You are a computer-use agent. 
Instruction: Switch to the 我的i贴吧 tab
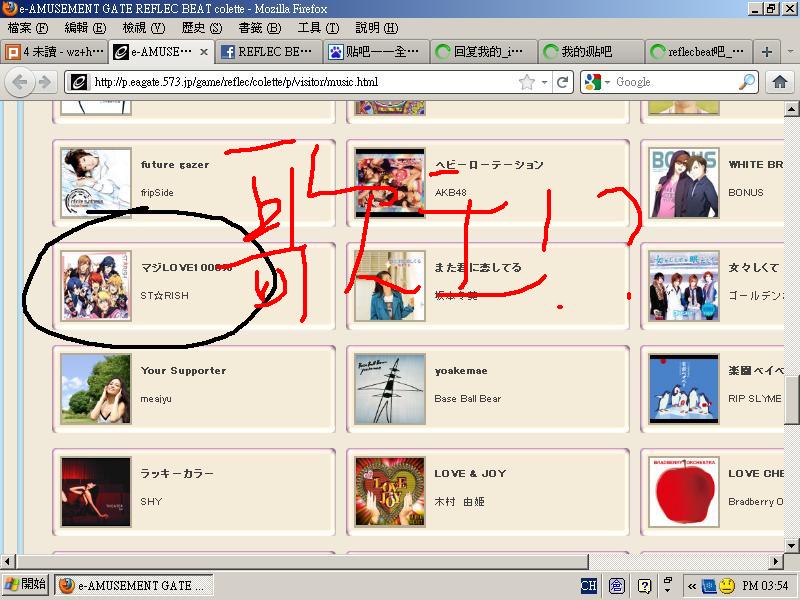coord(591,52)
